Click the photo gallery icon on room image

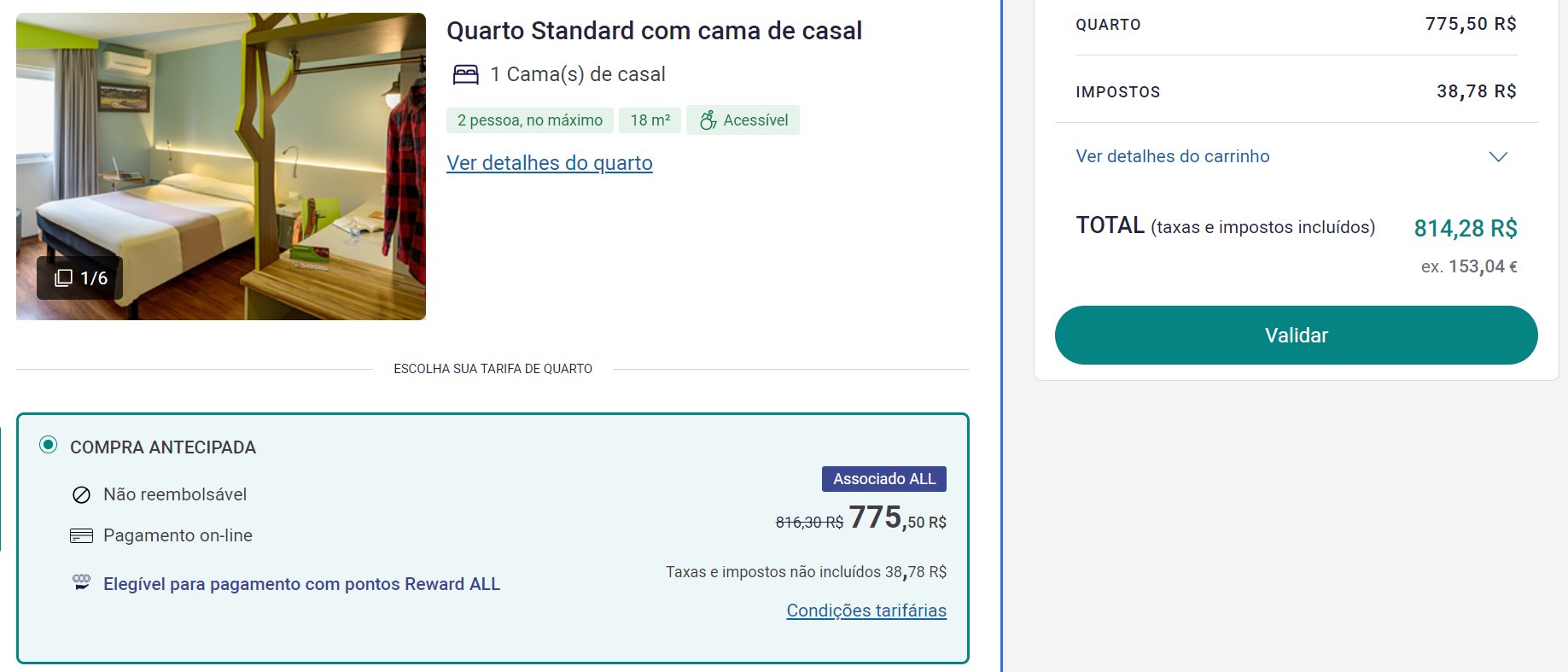[63, 278]
